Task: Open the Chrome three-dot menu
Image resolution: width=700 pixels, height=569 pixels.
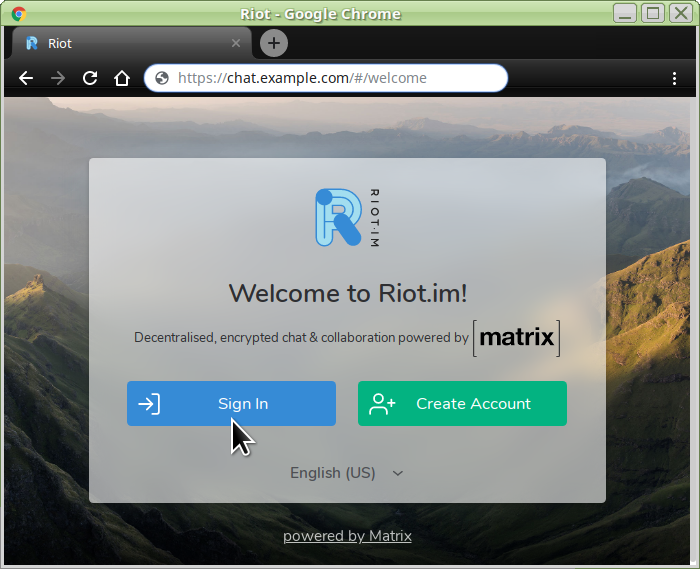Action: click(675, 78)
